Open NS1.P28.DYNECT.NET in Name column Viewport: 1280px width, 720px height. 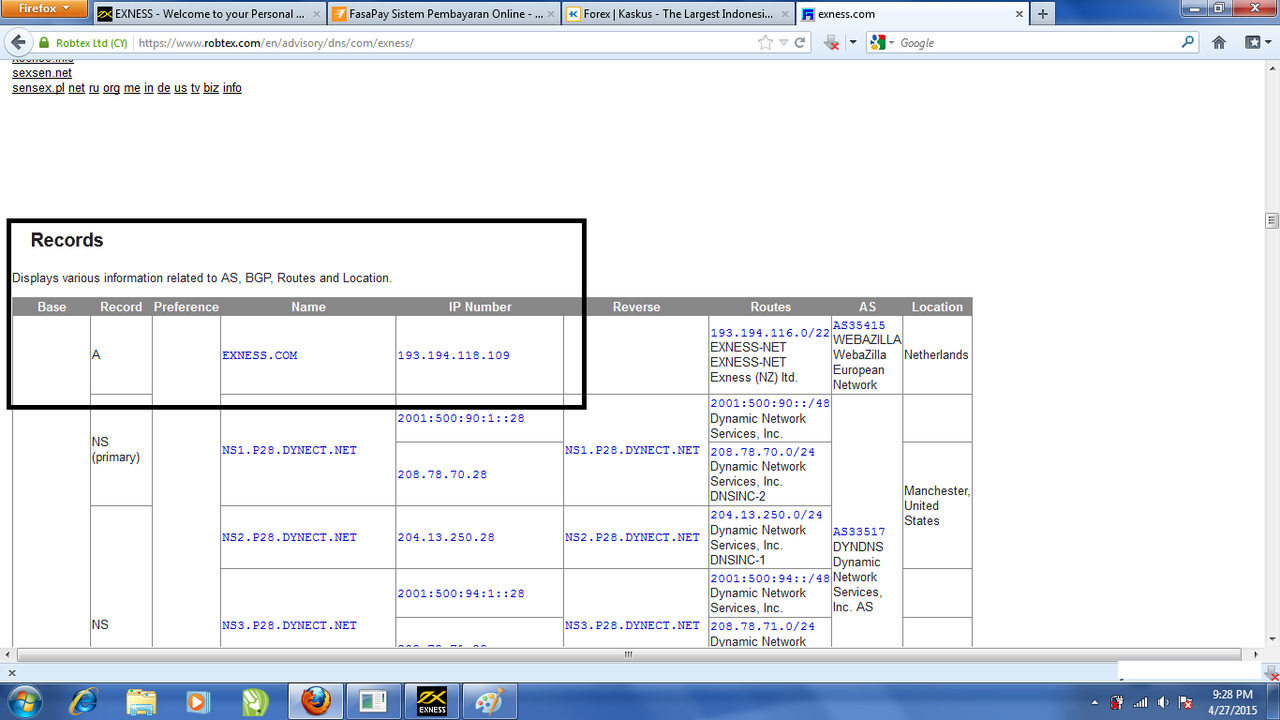289,450
